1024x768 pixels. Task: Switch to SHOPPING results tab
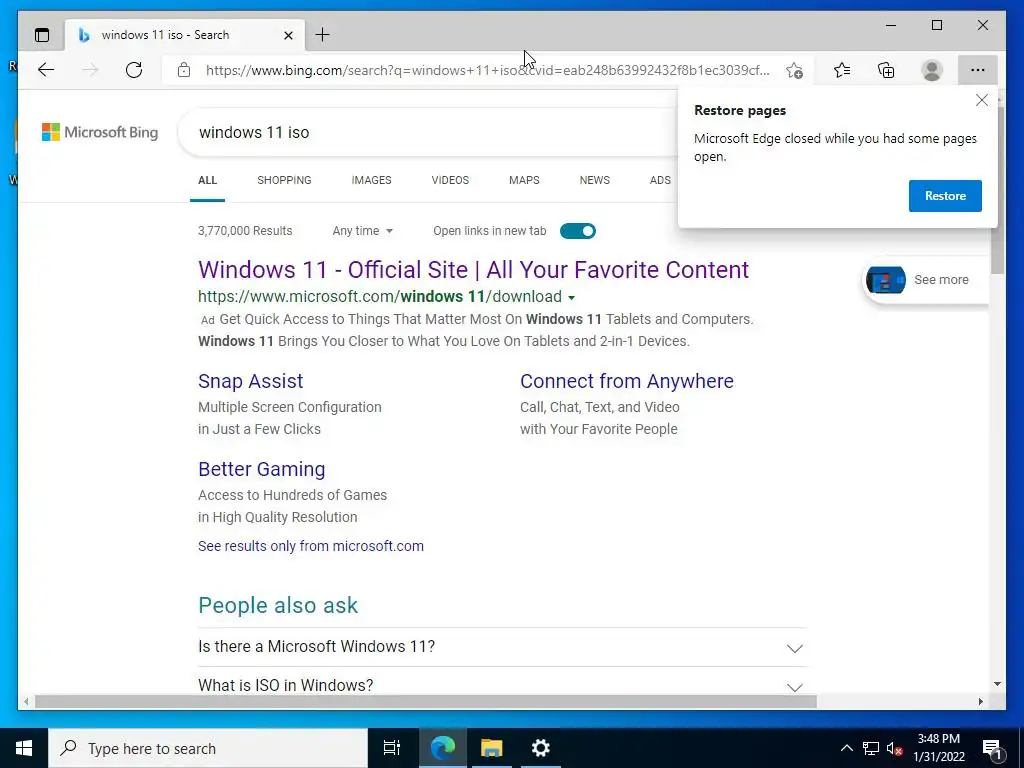[284, 180]
